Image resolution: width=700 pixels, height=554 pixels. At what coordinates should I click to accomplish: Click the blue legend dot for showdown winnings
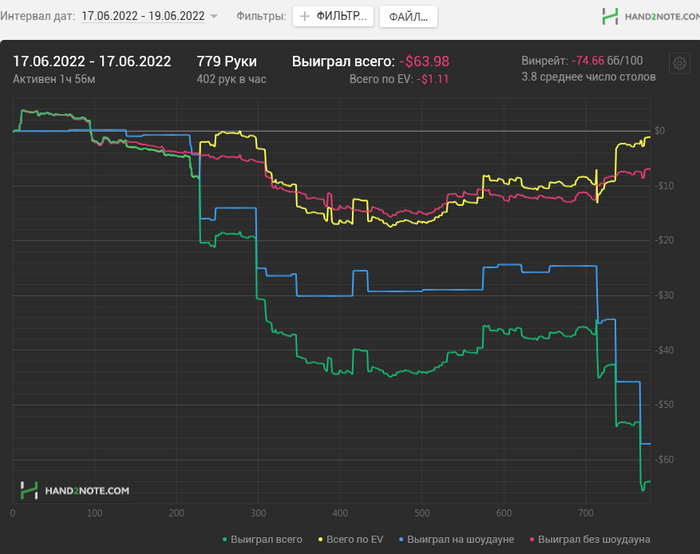point(401,540)
